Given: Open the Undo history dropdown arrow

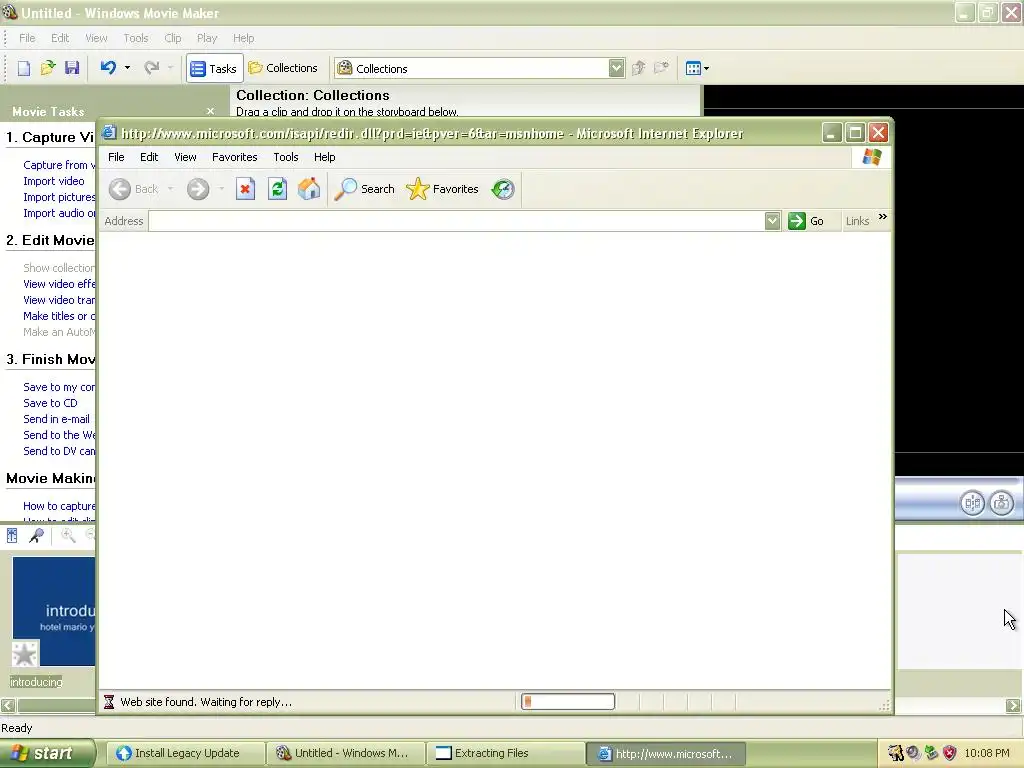Looking at the screenshot, I should pyautogui.click(x=127, y=67).
